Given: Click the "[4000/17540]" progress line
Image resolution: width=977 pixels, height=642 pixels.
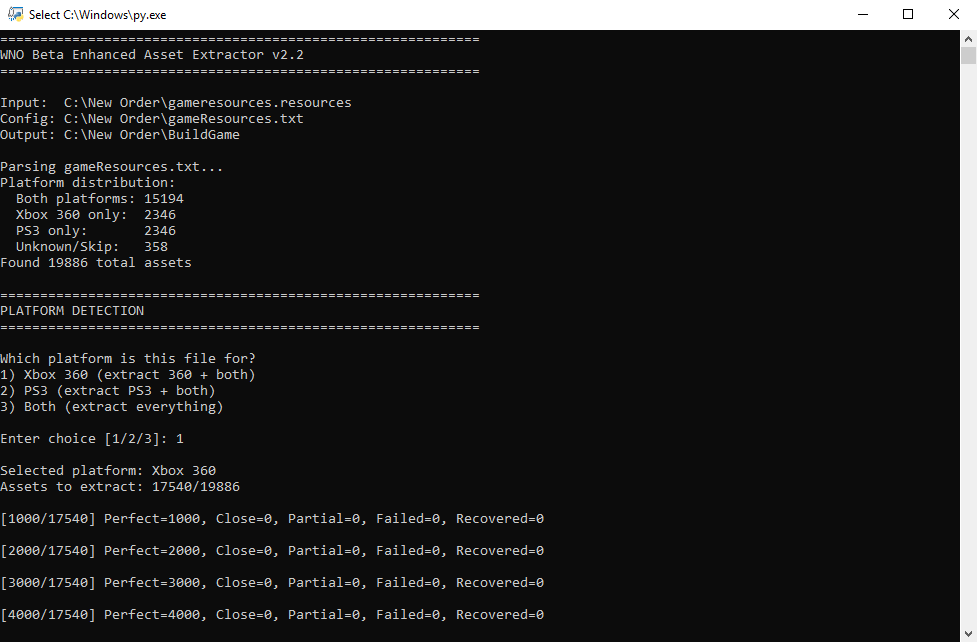Looking at the screenshot, I should pyautogui.click(x=272, y=615).
